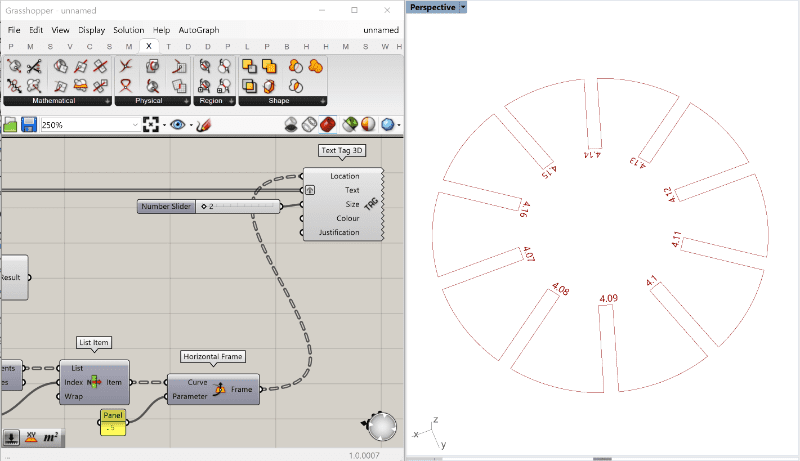Select the Region Union yellow squares icon
This screenshot has width=800, height=461.
pyautogui.click(x=269, y=66)
